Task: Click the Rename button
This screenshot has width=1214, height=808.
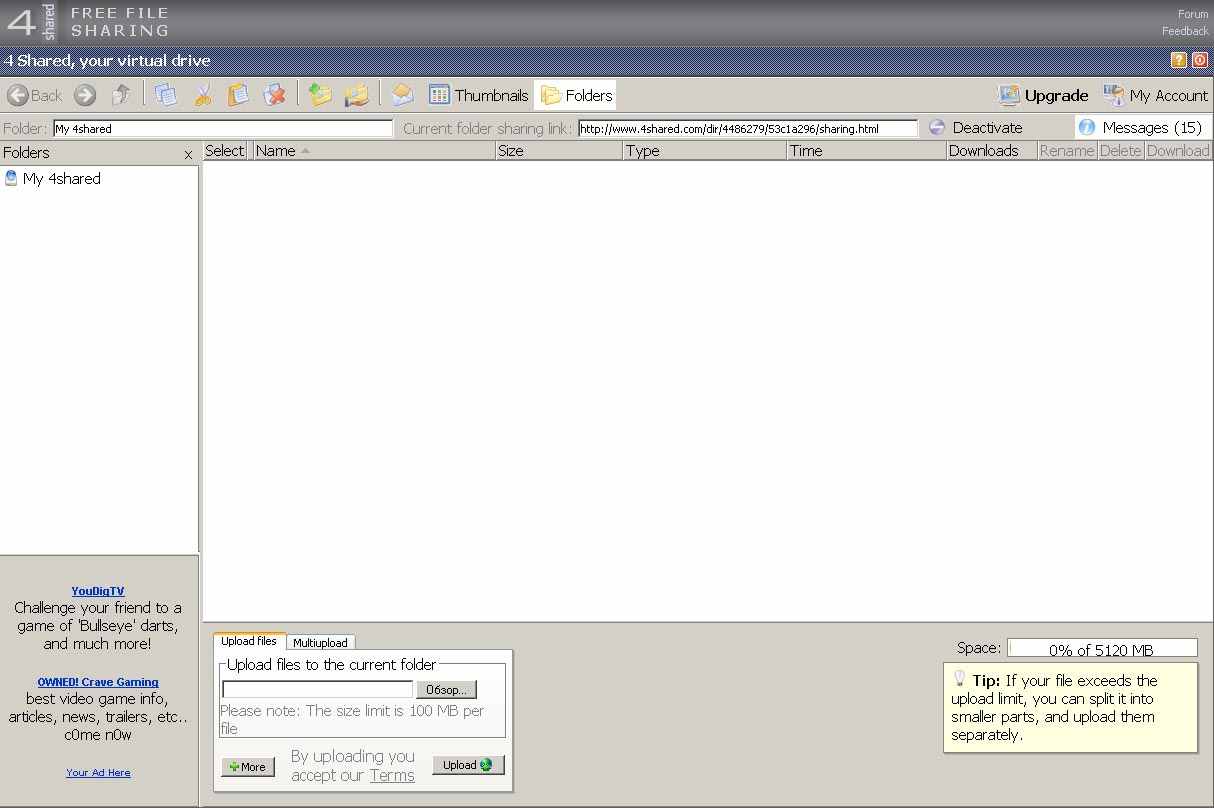Action: point(1067,151)
